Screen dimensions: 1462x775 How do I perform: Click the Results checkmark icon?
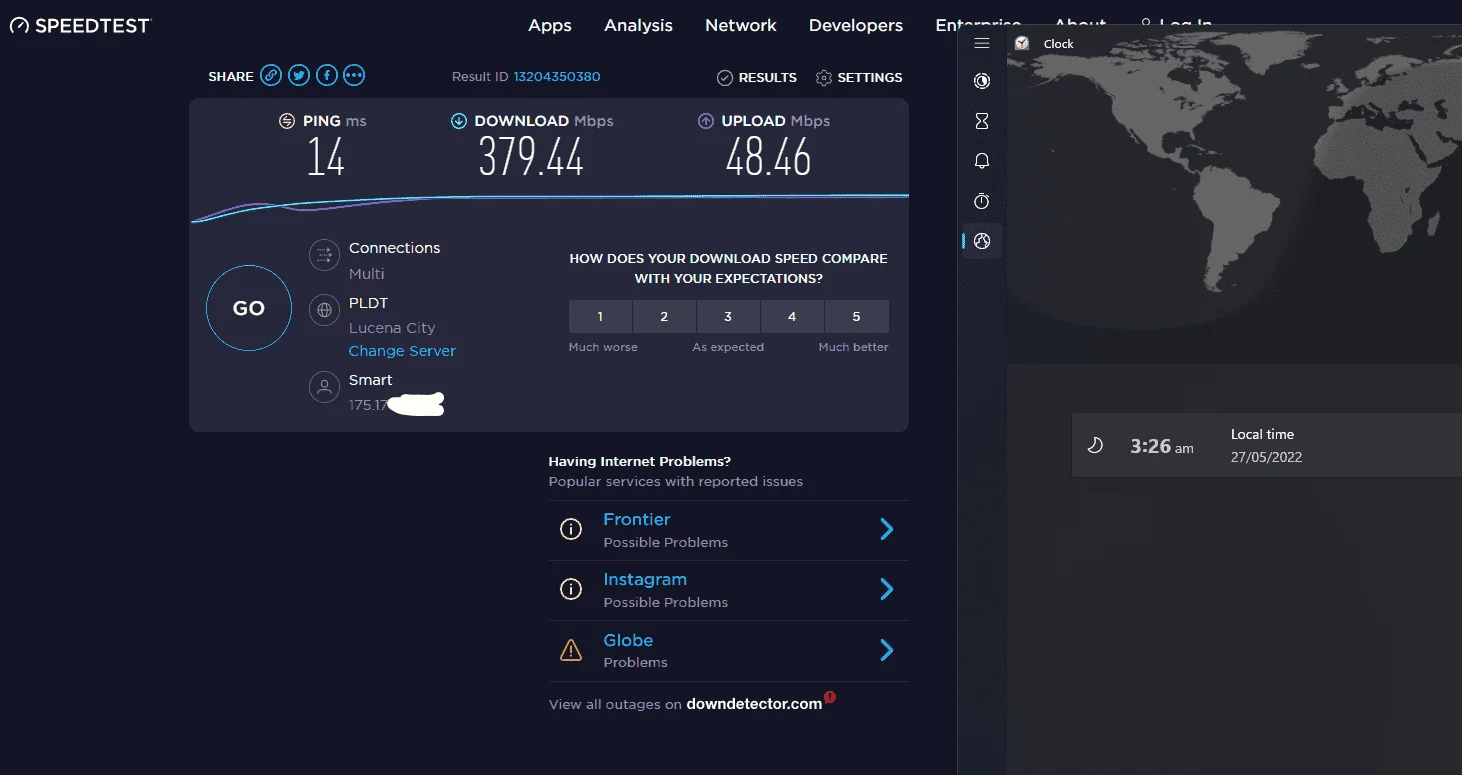tap(725, 78)
